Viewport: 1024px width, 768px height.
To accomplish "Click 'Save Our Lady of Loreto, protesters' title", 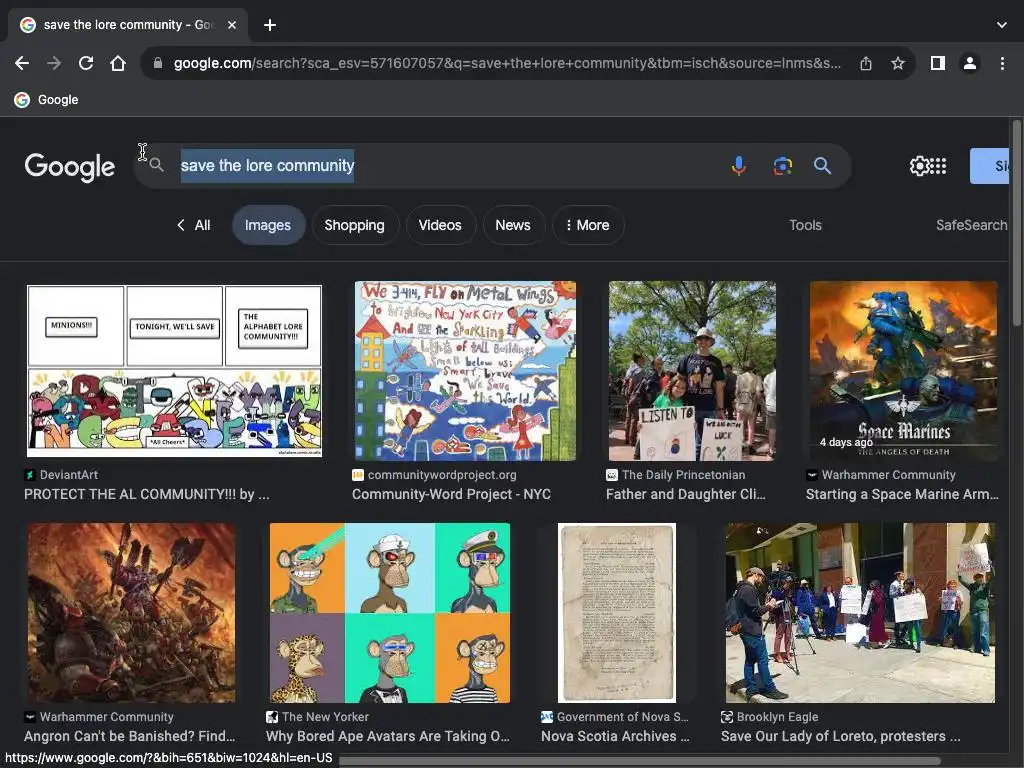I will (840, 736).
